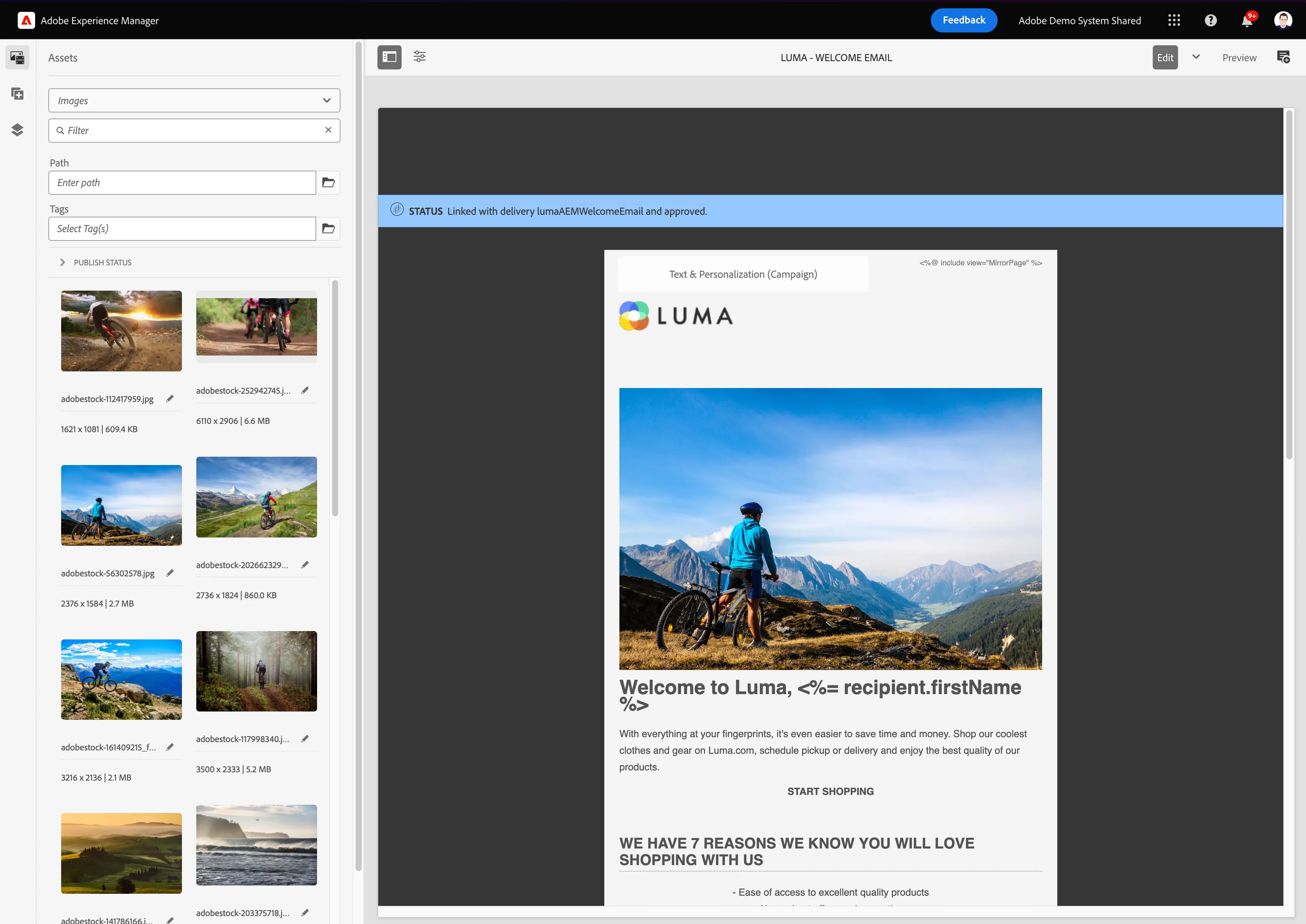
Task: Open the Help icon
Action: pyautogui.click(x=1211, y=20)
